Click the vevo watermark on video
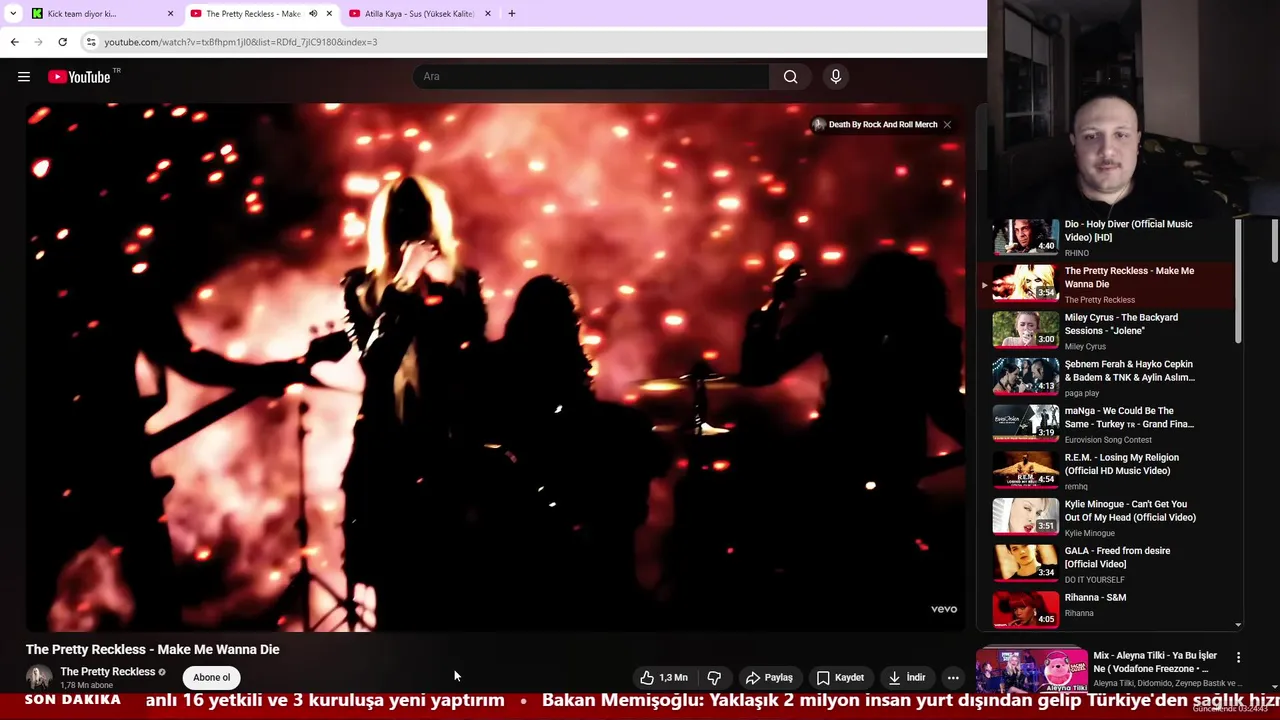This screenshot has width=1280, height=720. (x=944, y=609)
